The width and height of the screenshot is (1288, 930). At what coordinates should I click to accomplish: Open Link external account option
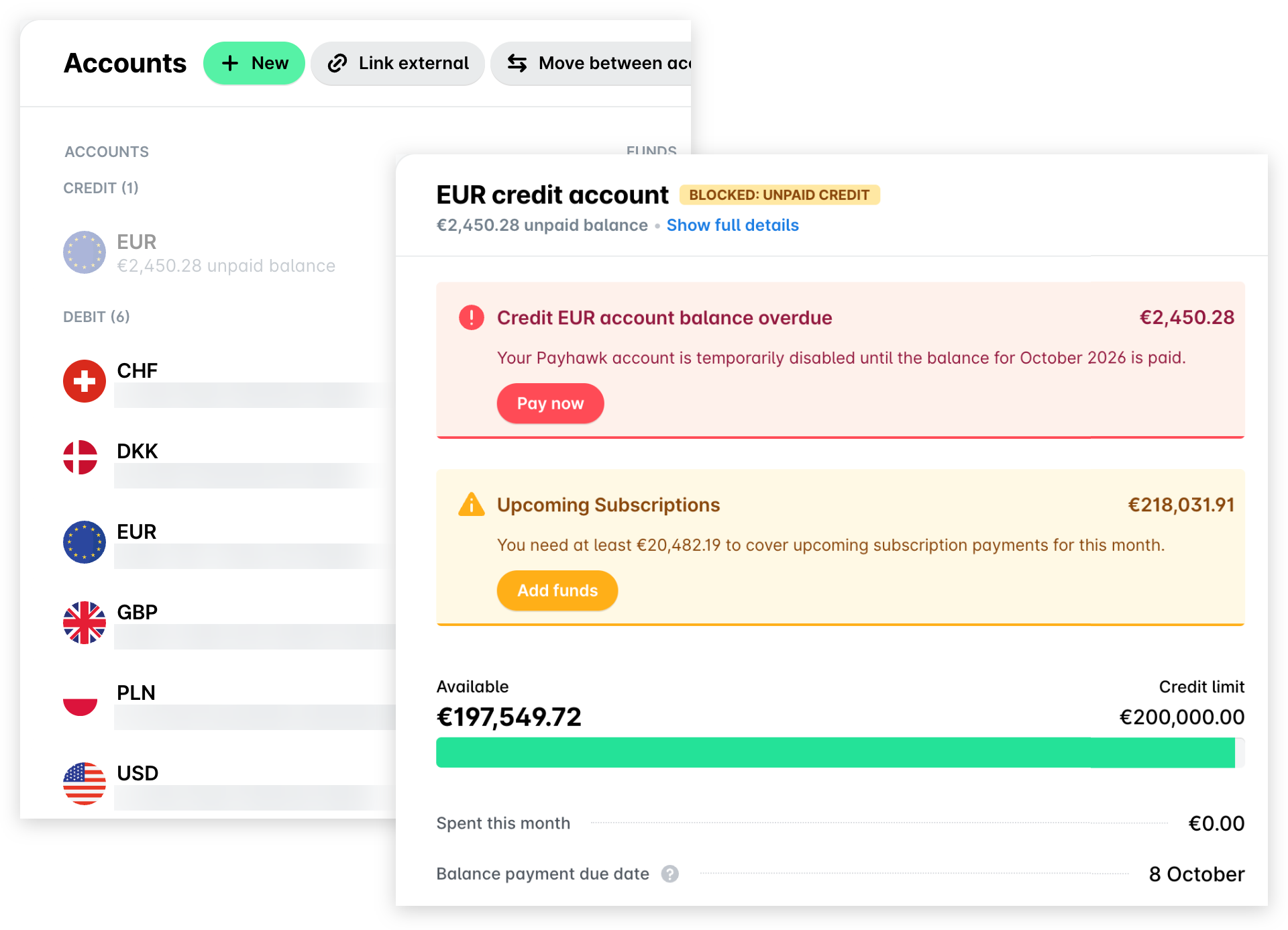point(398,63)
